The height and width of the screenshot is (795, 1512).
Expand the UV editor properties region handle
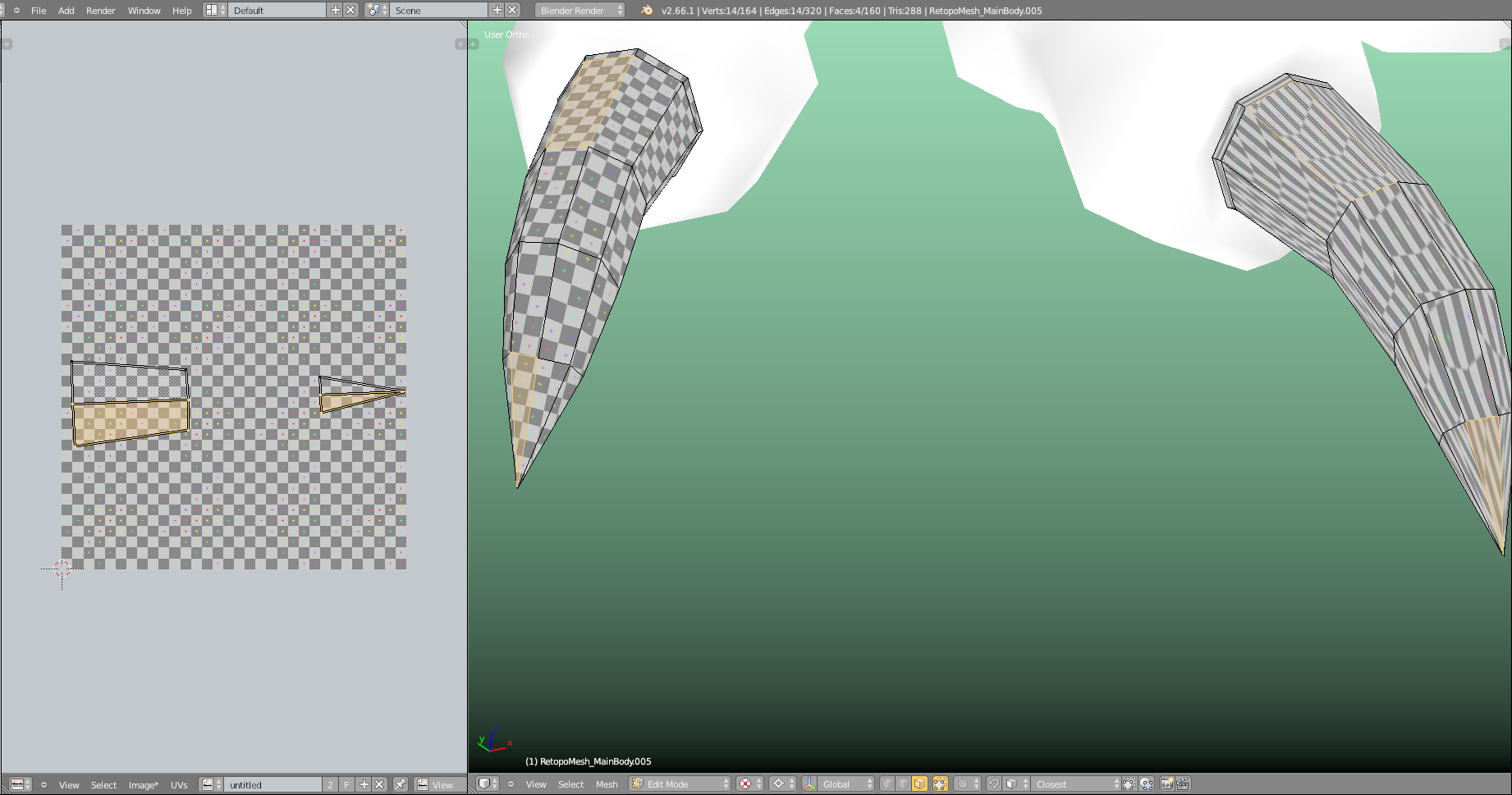pyautogui.click(x=460, y=44)
